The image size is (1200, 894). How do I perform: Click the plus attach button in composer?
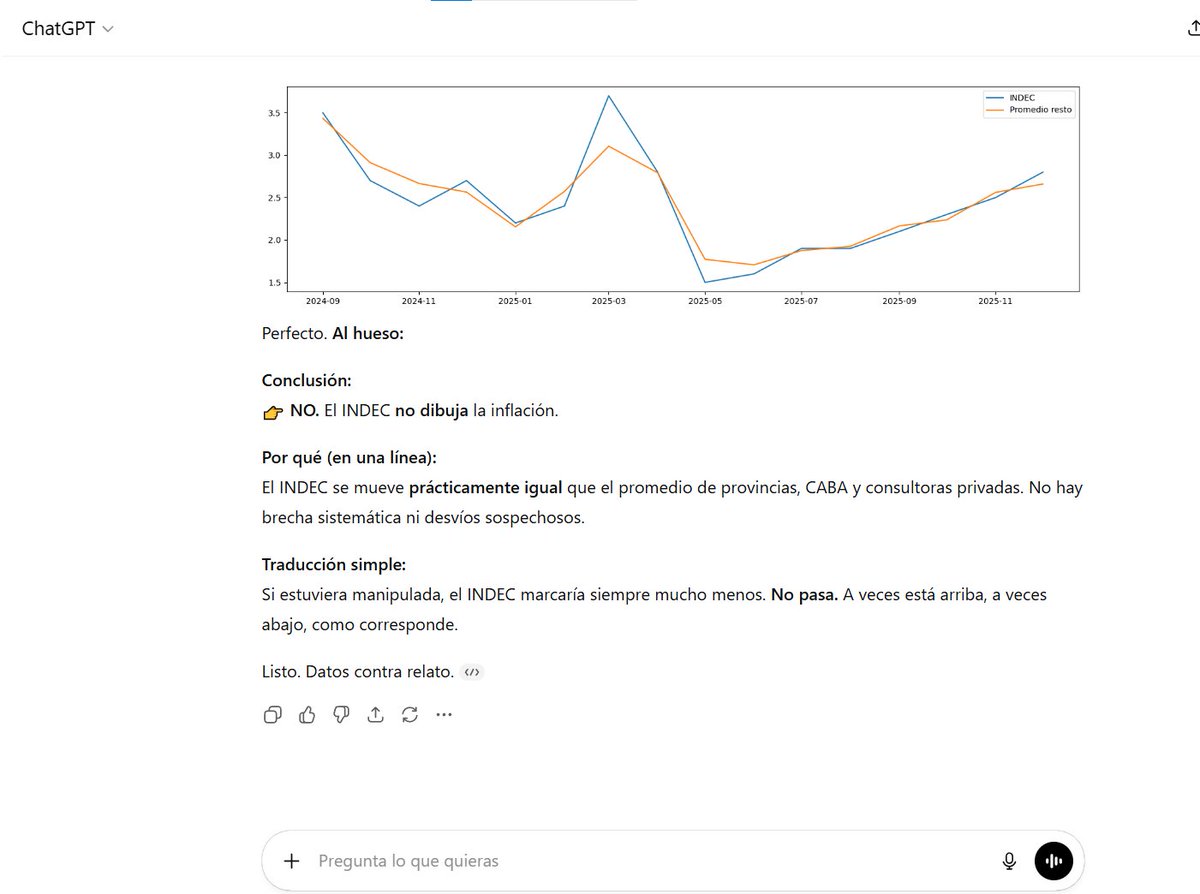tap(292, 861)
